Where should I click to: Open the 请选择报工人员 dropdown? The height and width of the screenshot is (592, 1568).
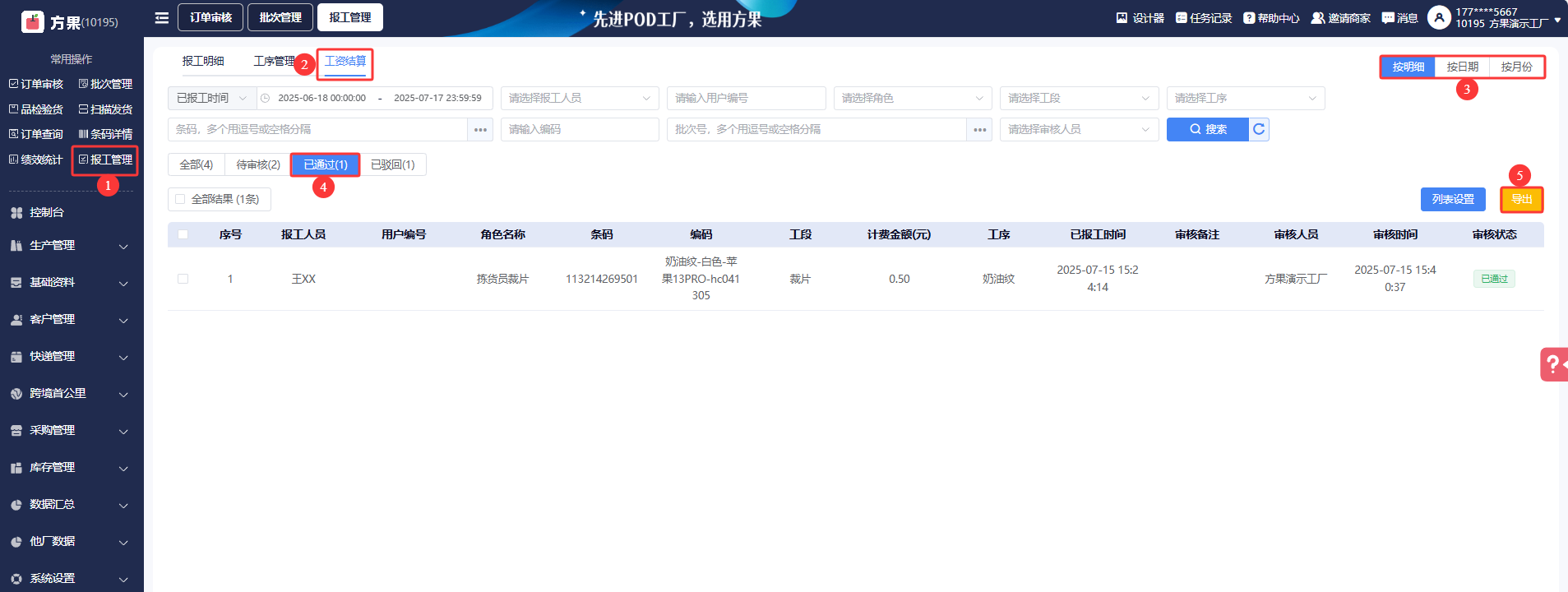pos(580,98)
